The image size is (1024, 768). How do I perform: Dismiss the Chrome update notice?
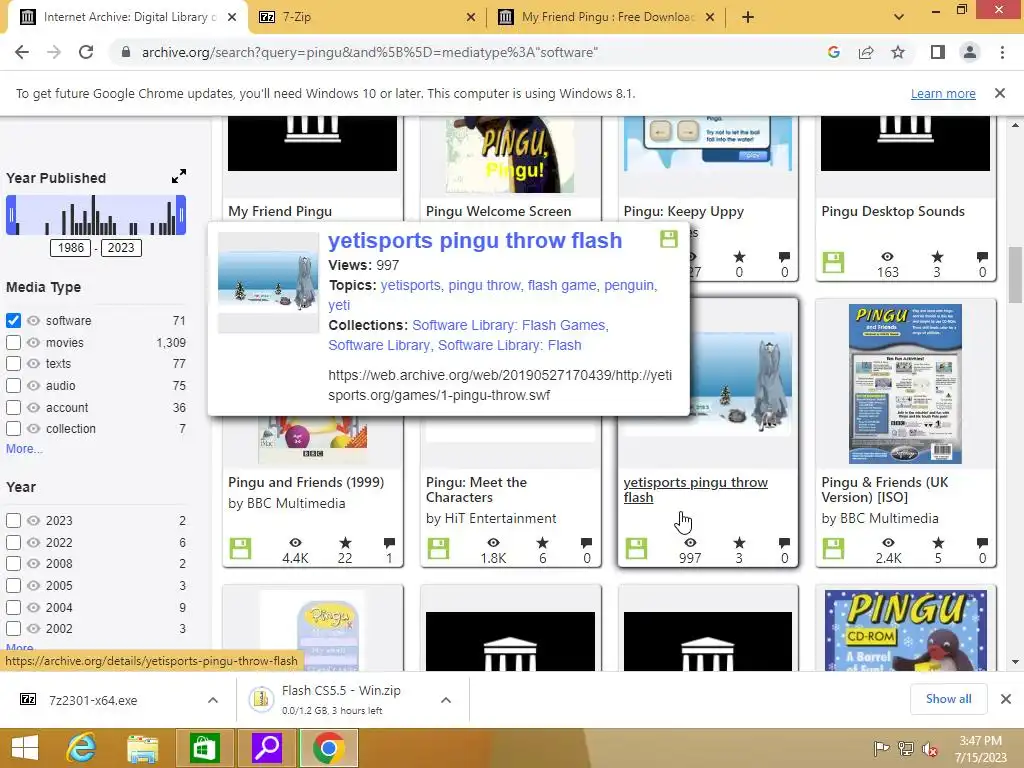(x=1000, y=93)
